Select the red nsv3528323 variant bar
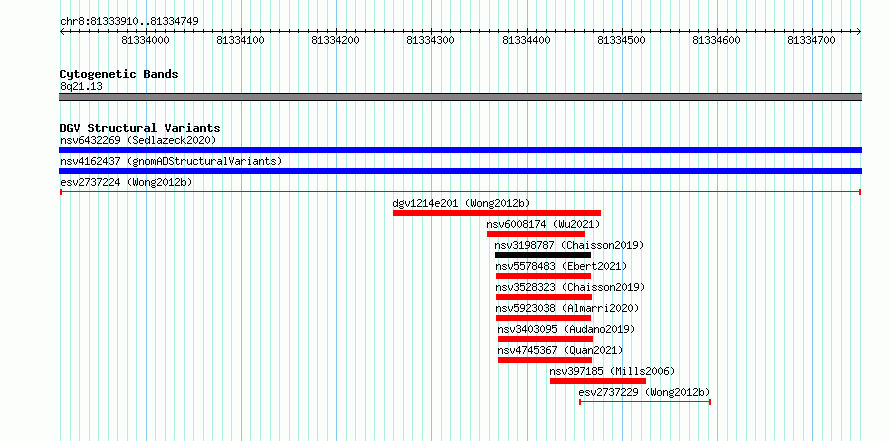The image size is (890, 441). (544, 297)
